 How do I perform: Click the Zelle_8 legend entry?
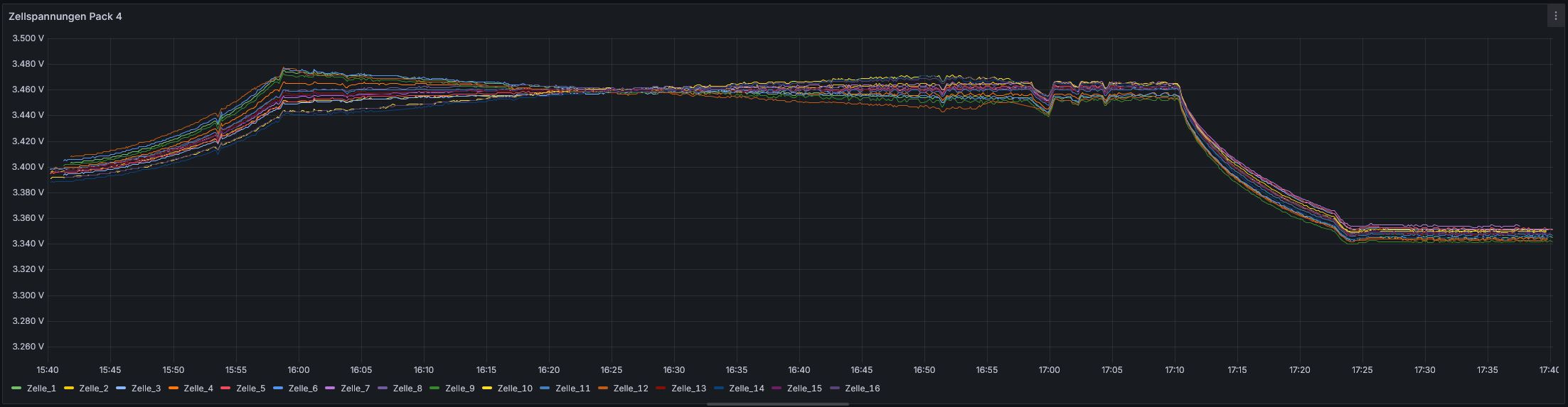(407, 389)
